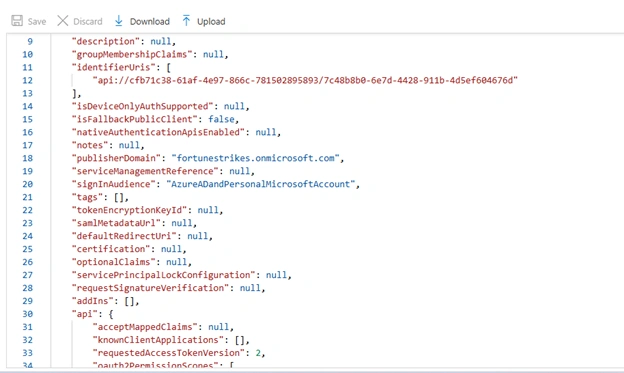Screen dimensions: 624x373
Task: Click the "requestedAccessTokenVersion" key
Action: click(169, 353)
